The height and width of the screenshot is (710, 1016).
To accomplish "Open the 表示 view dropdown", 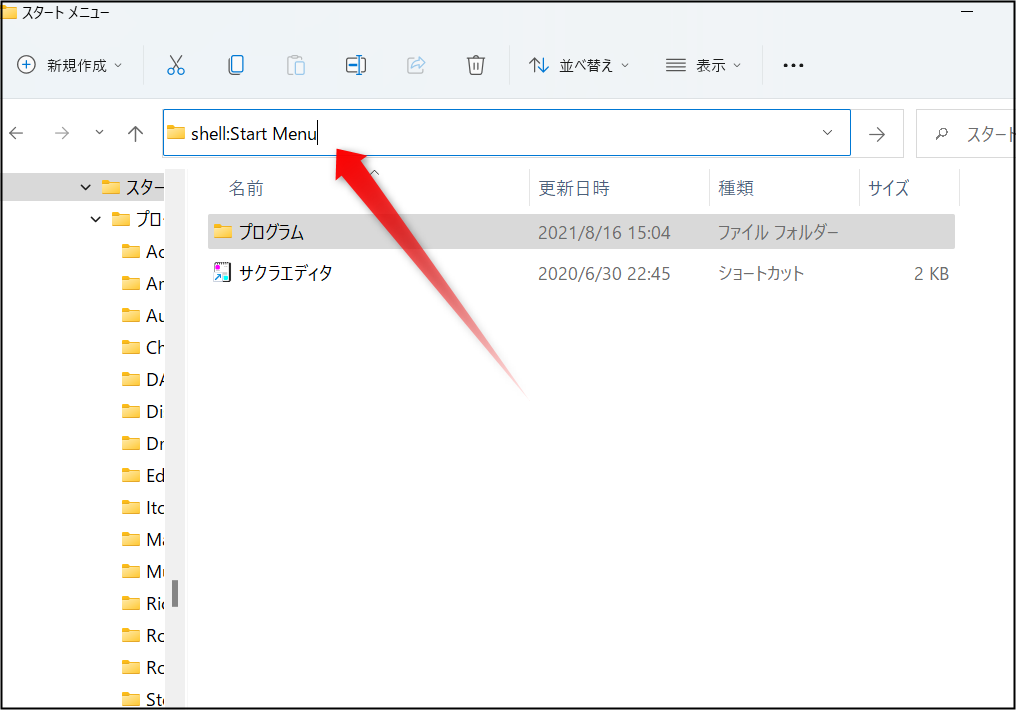I will point(703,65).
